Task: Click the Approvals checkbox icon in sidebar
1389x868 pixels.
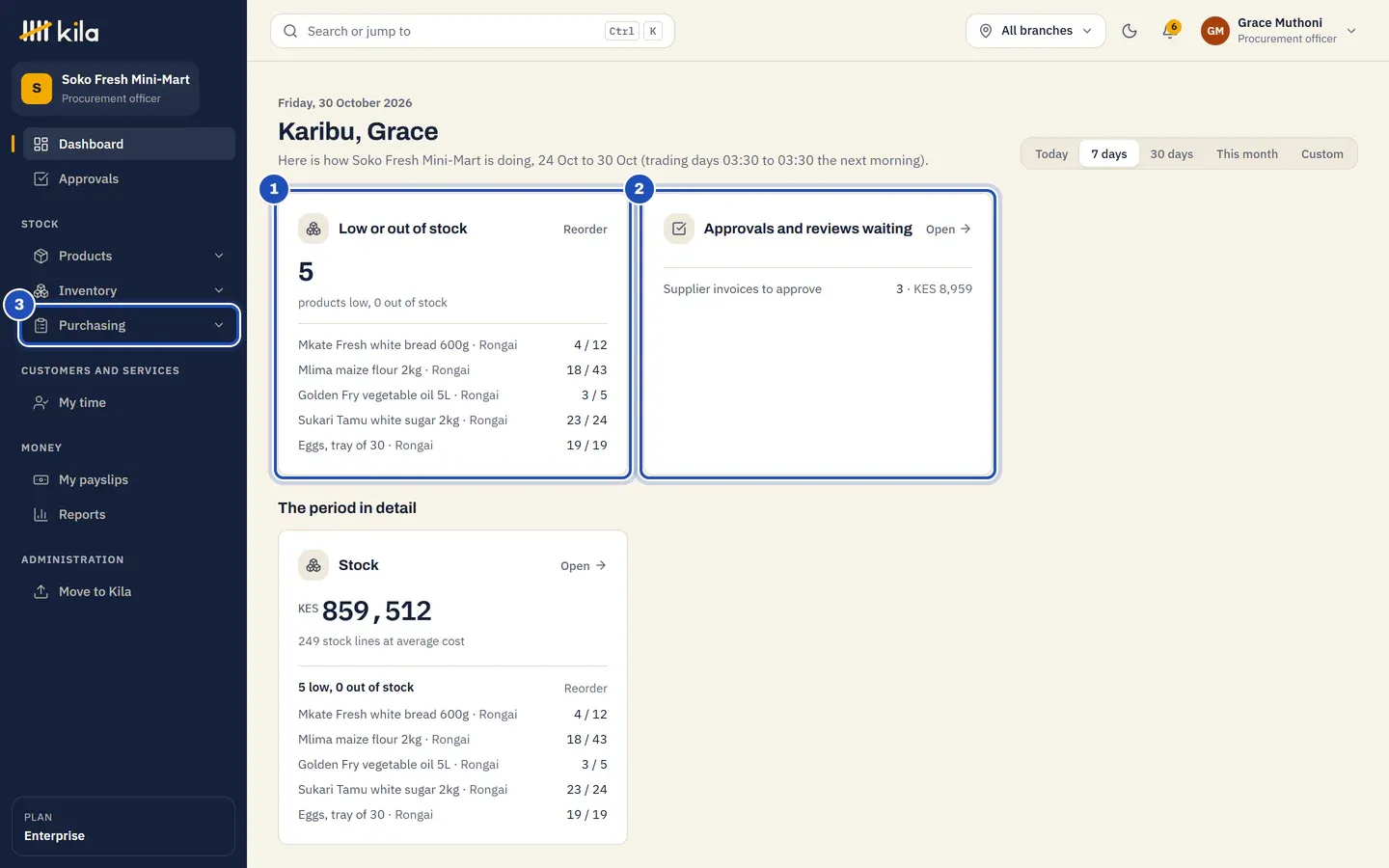Action: coord(41,178)
